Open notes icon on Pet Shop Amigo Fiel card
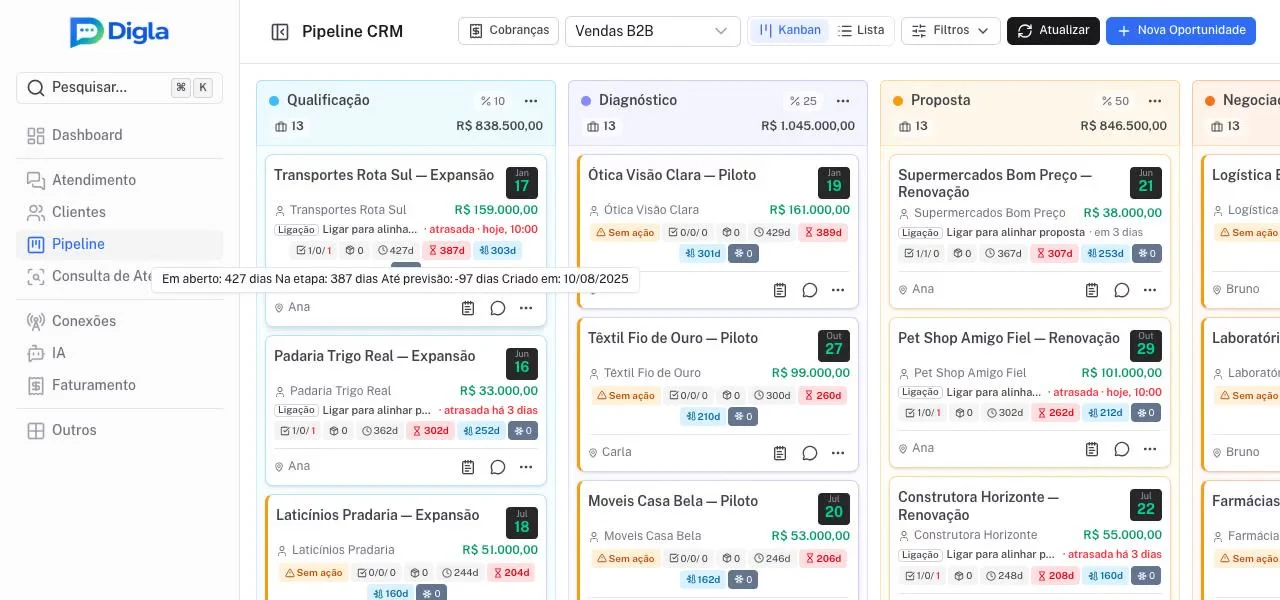This screenshot has width=1280, height=600. click(1092, 449)
